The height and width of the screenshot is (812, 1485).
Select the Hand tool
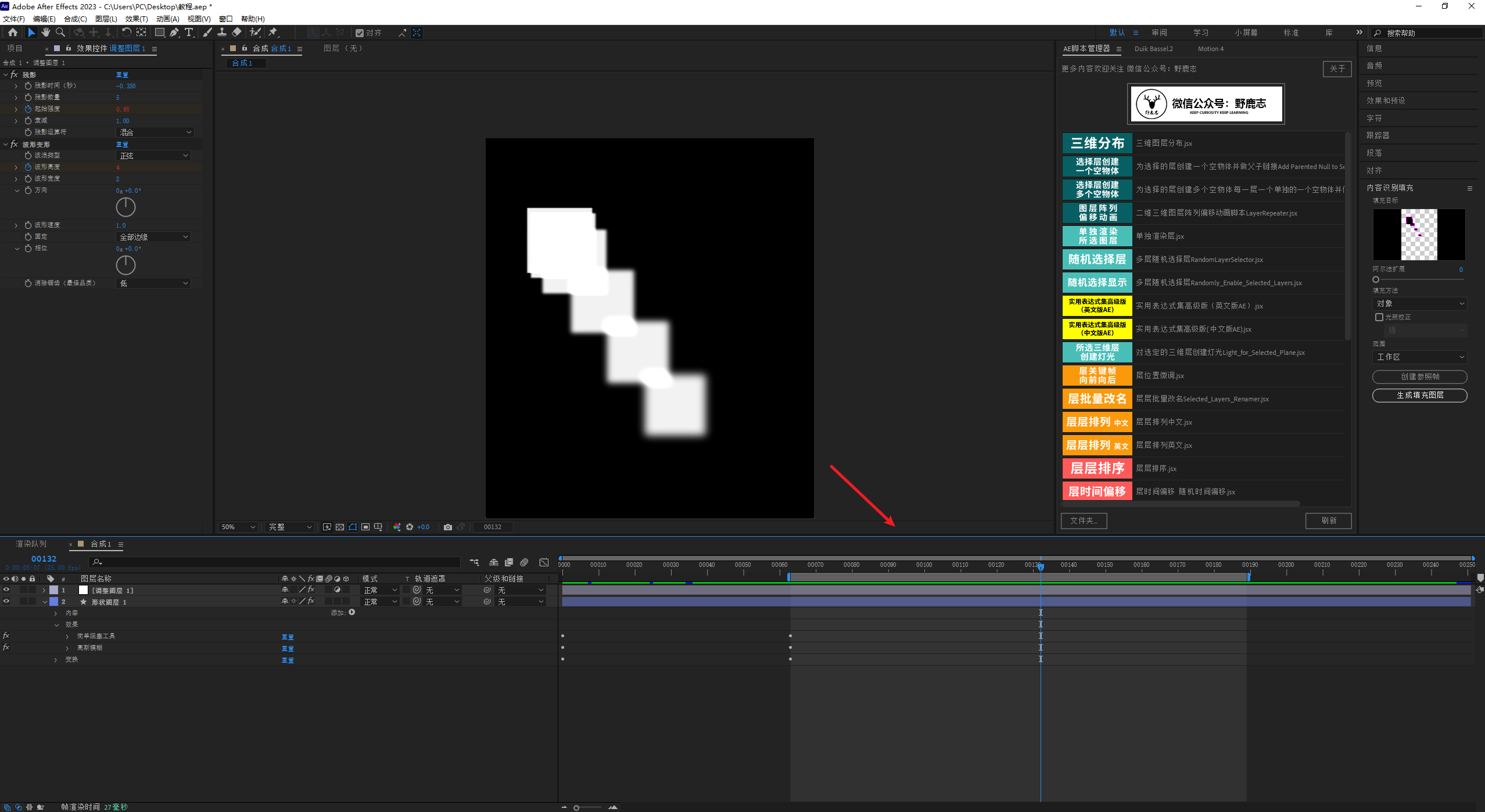tap(45, 33)
